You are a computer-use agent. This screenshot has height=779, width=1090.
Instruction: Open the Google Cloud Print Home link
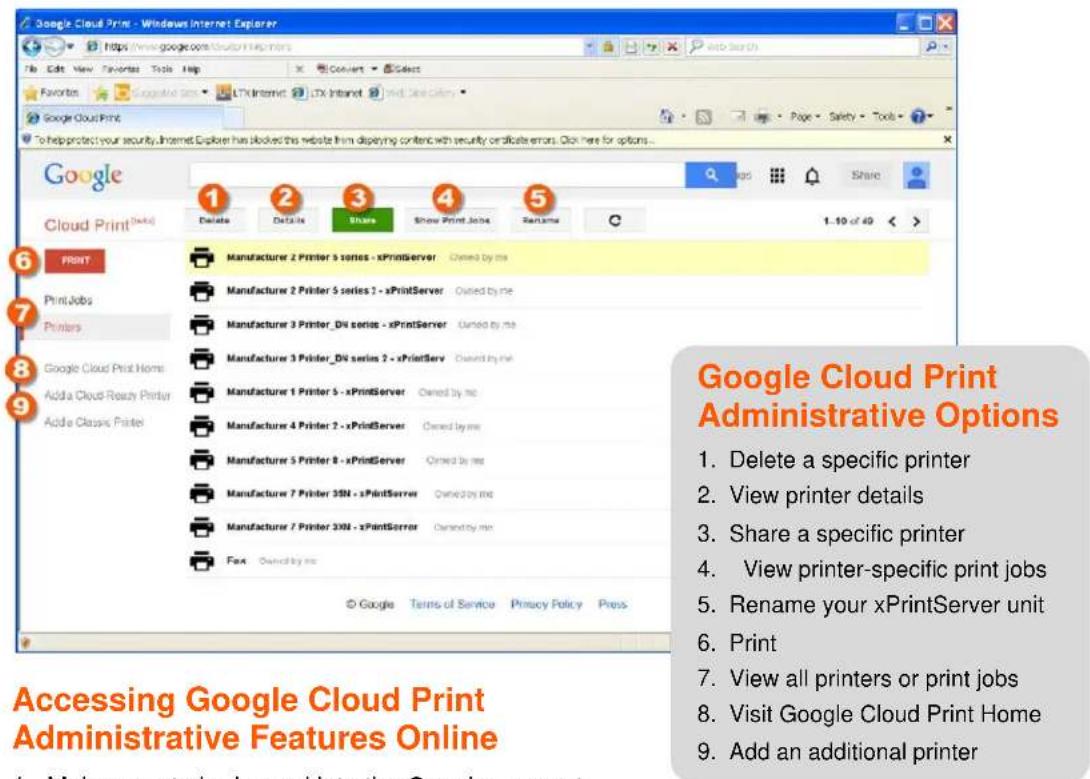[x=104, y=368]
